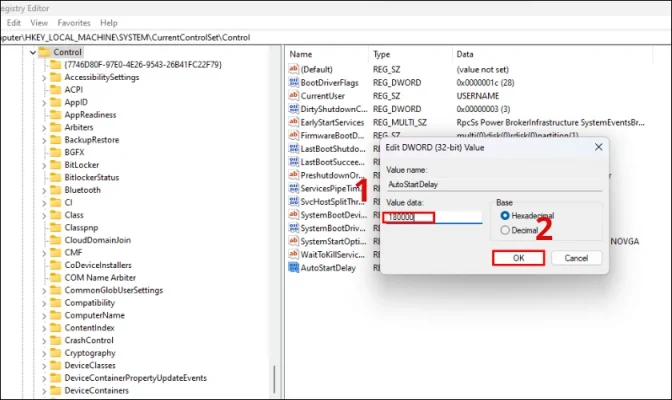The width and height of the screenshot is (672, 400).
Task: Expand the Class registry key
Action: click(42, 215)
